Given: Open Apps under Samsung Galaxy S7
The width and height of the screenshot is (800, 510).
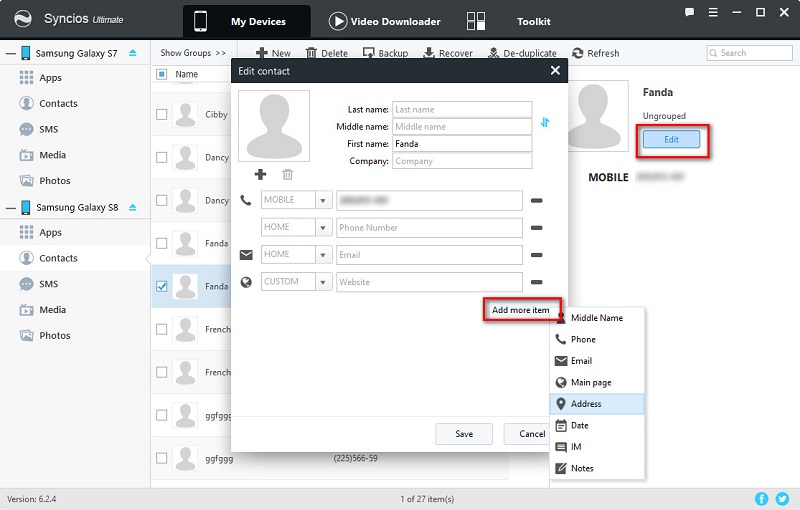Looking at the screenshot, I should [x=51, y=78].
